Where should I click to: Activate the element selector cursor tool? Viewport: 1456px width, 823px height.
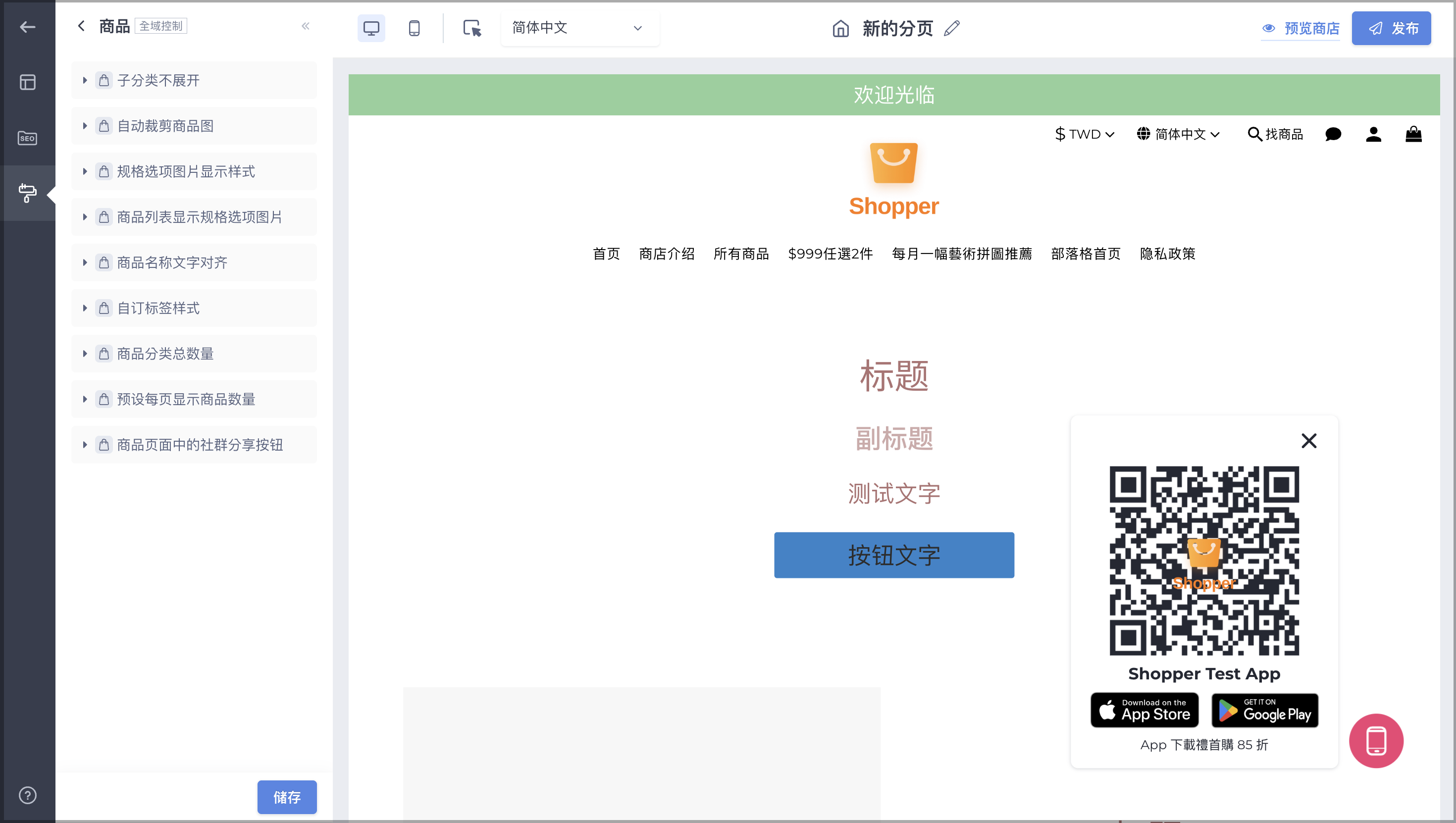(x=472, y=28)
